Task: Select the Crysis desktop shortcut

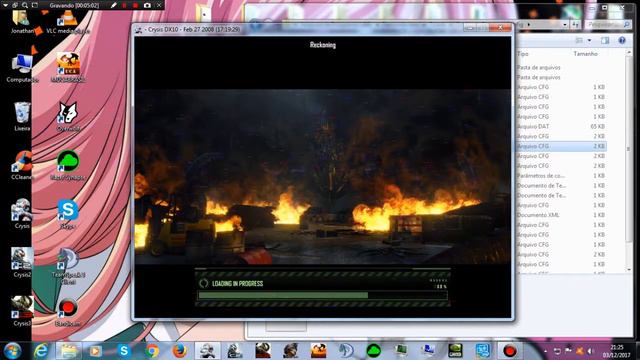Action: click(22, 213)
